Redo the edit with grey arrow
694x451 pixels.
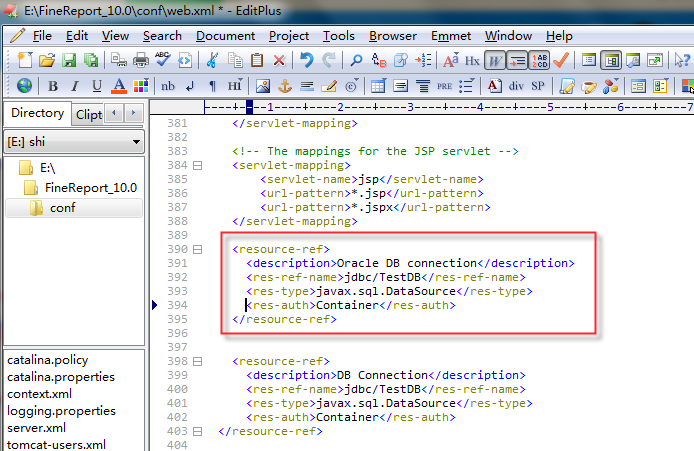pyautogui.click(x=329, y=60)
